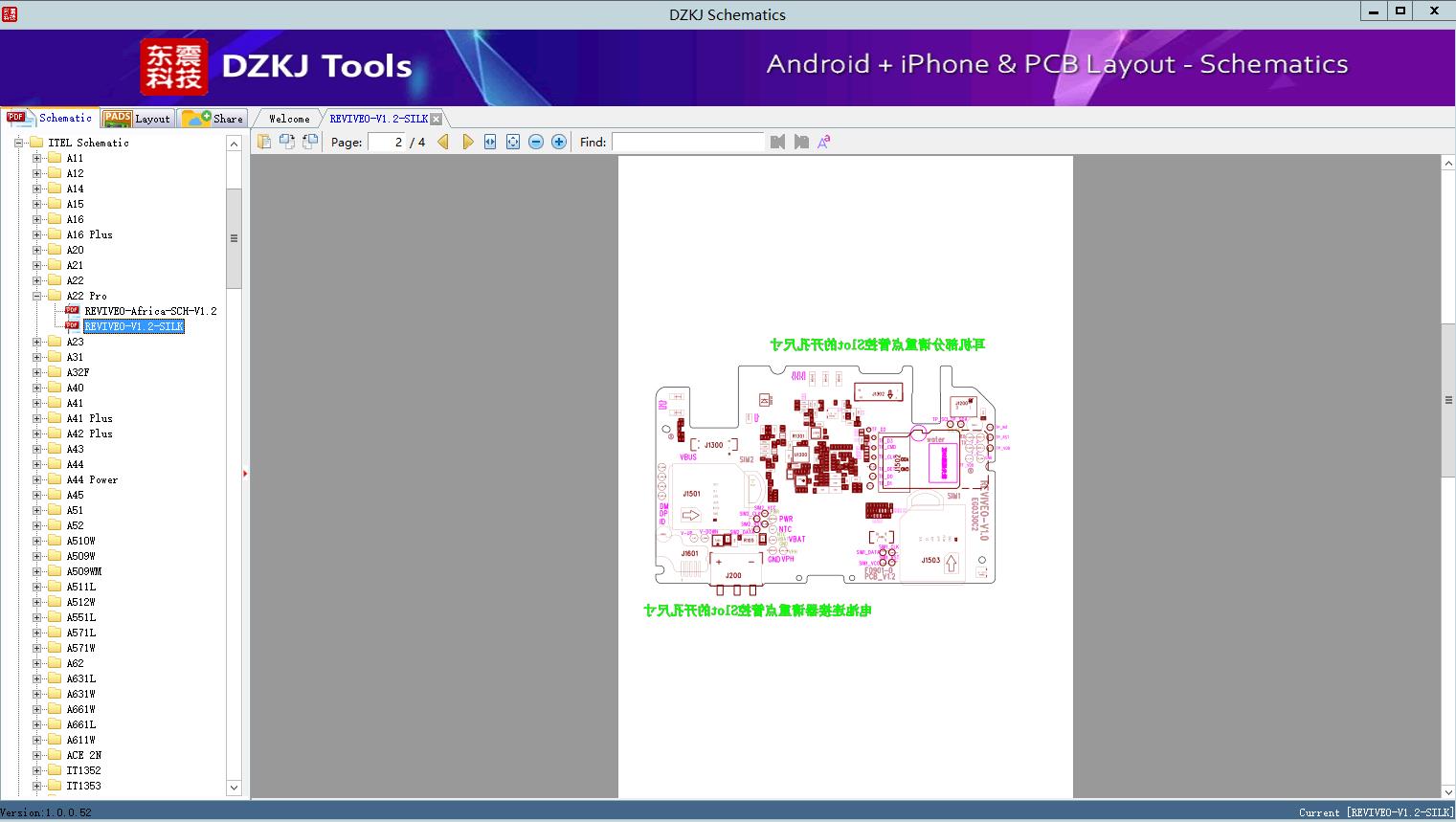The width and height of the screenshot is (1456, 822).
Task: Expand the ACE 2N folder
Action: (37, 755)
